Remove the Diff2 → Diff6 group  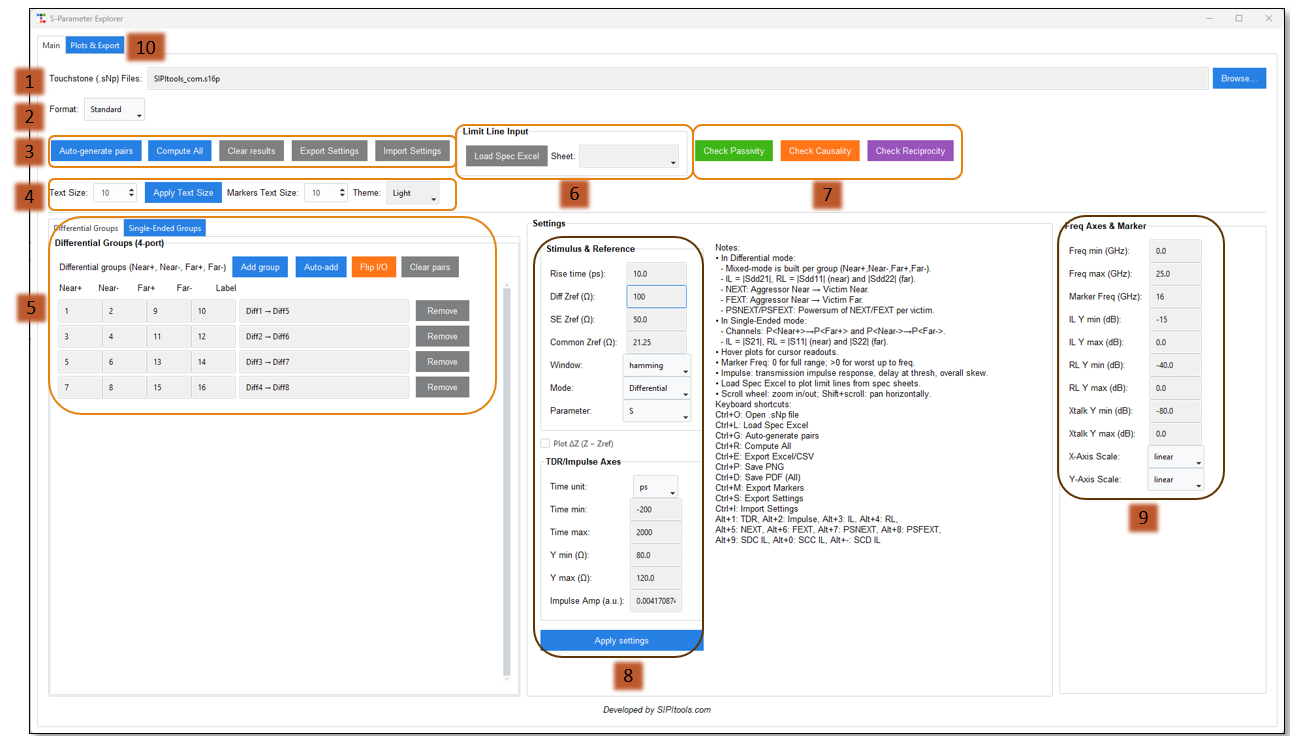[x=442, y=336]
